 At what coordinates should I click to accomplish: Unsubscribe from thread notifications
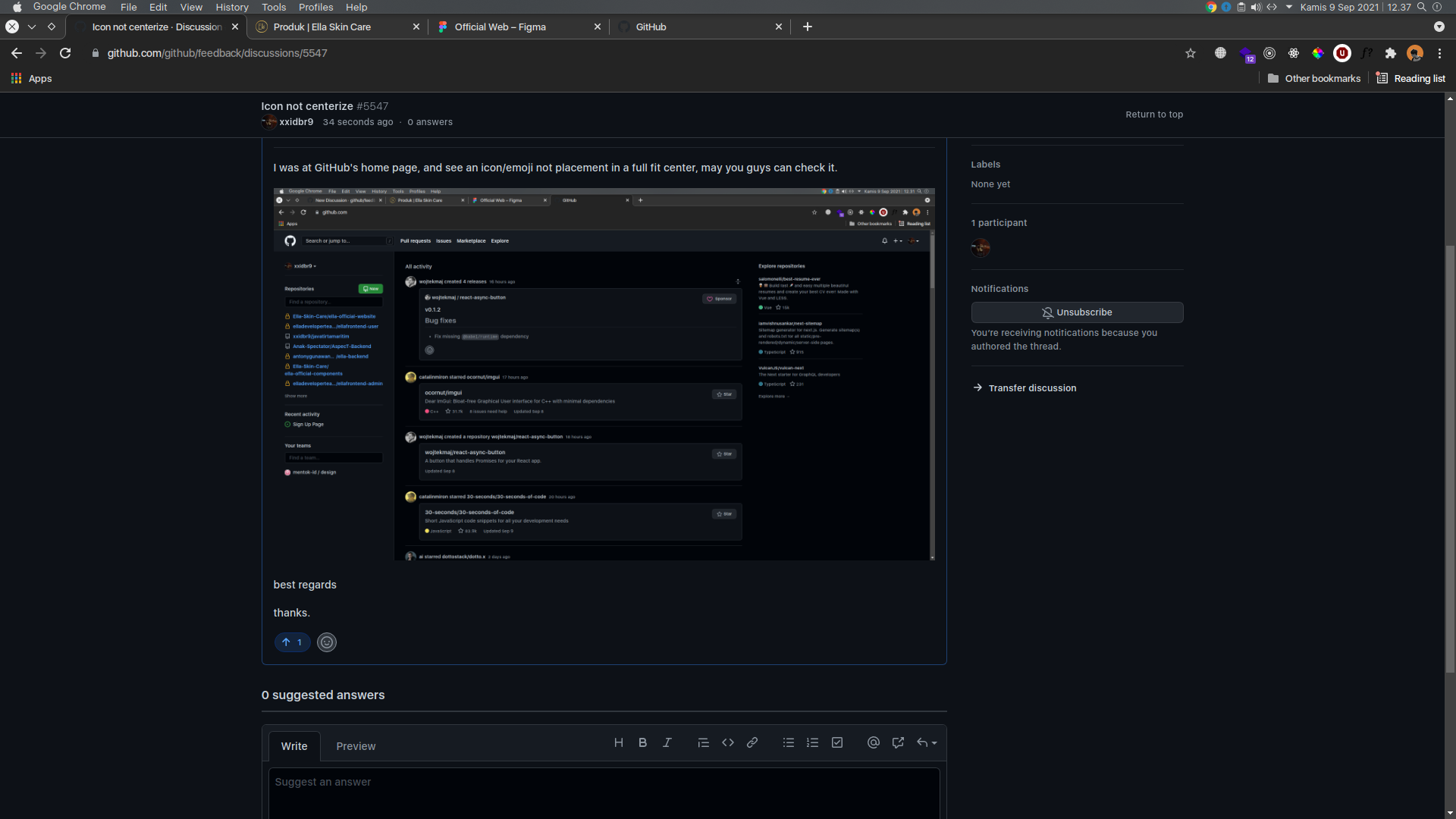tap(1076, 312)
